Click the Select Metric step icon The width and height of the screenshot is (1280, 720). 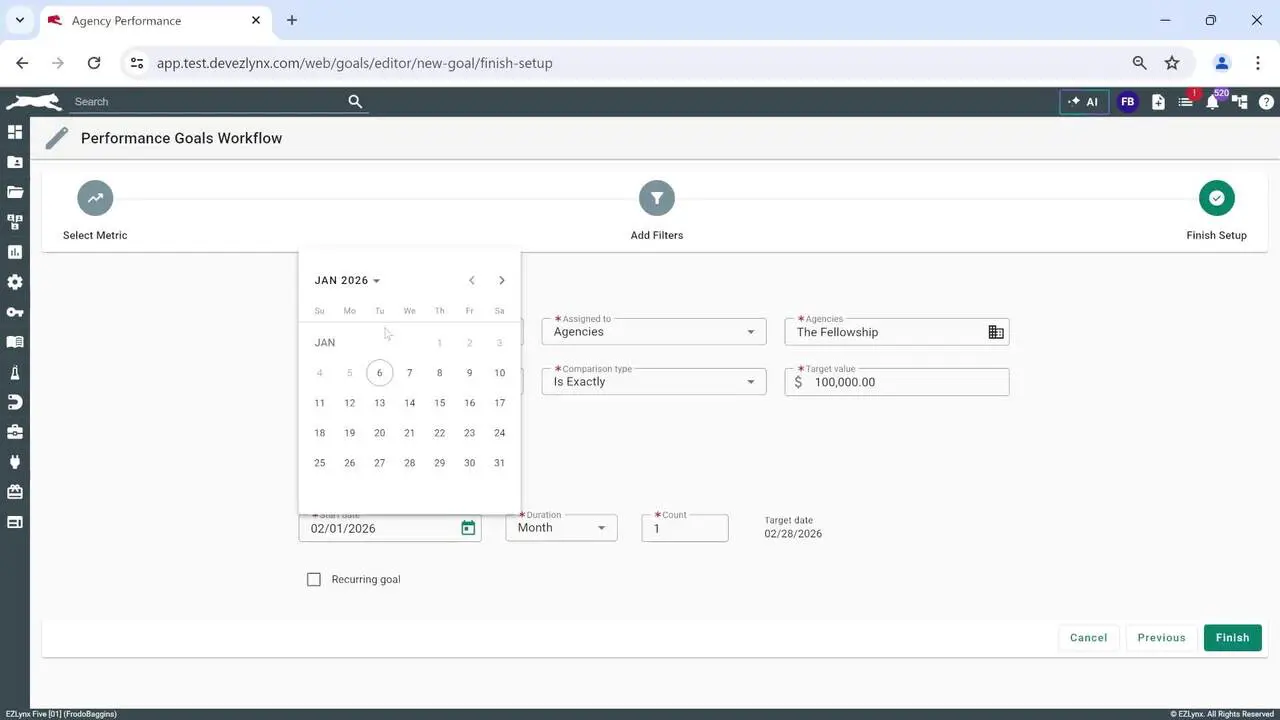pos(95,198)
